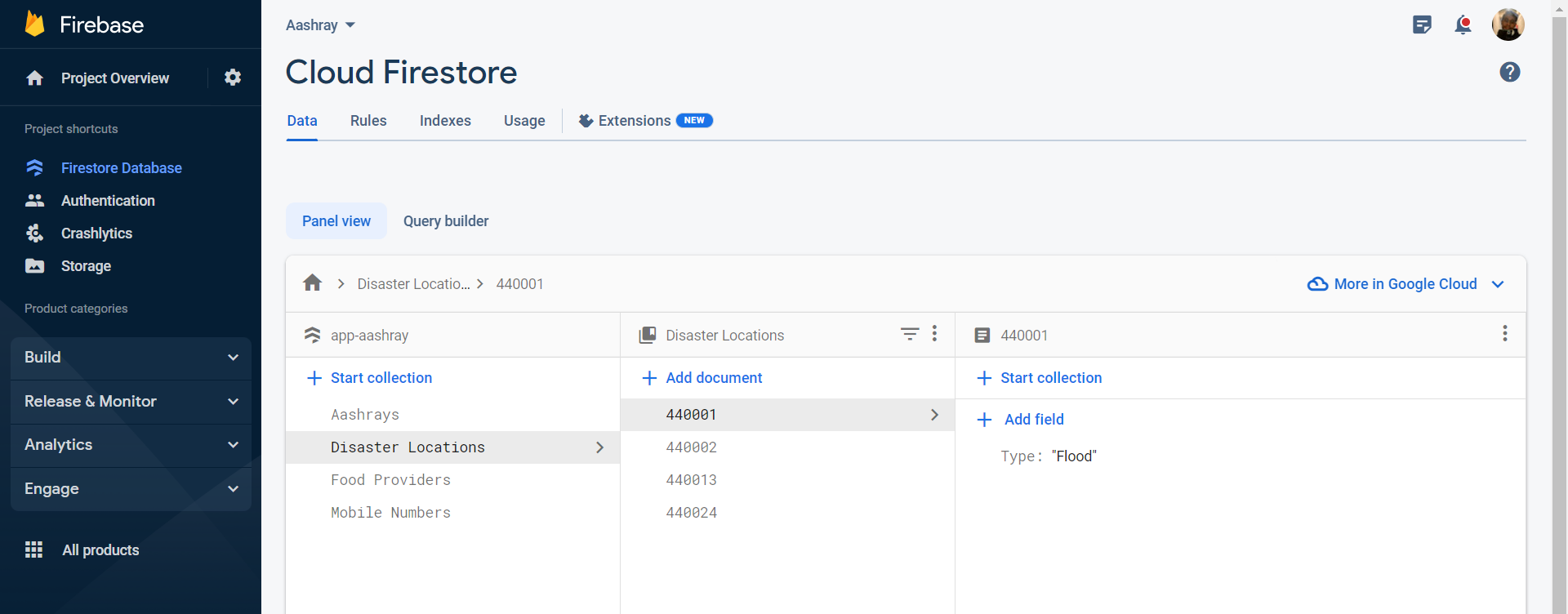The height and width of the screenshot is (614, 1568).
Task: Click the All products grid icon
Action: (x=33, y=549)
